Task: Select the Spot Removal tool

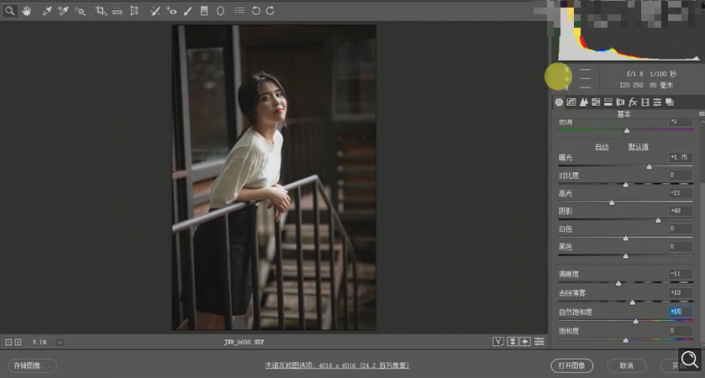Action: pyautogui.click(x=155, y=11)
